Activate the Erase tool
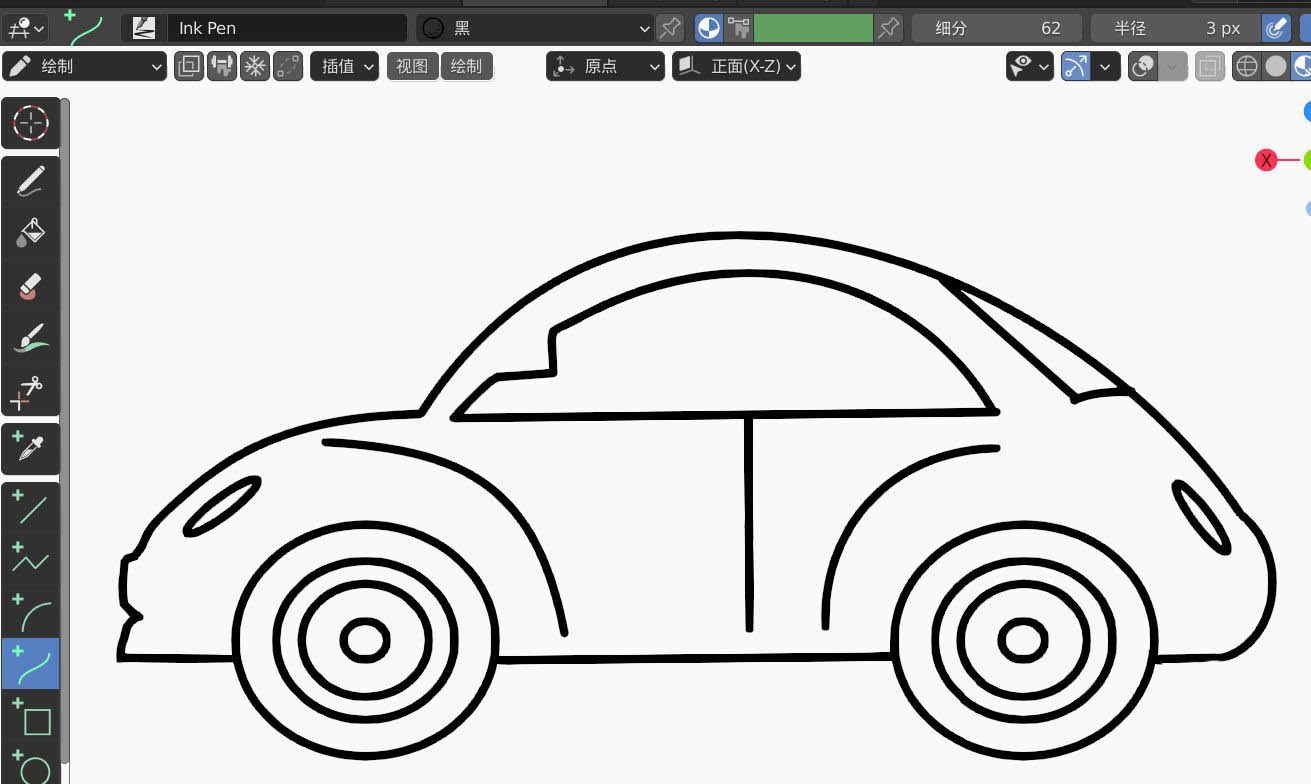 point(30,285)
